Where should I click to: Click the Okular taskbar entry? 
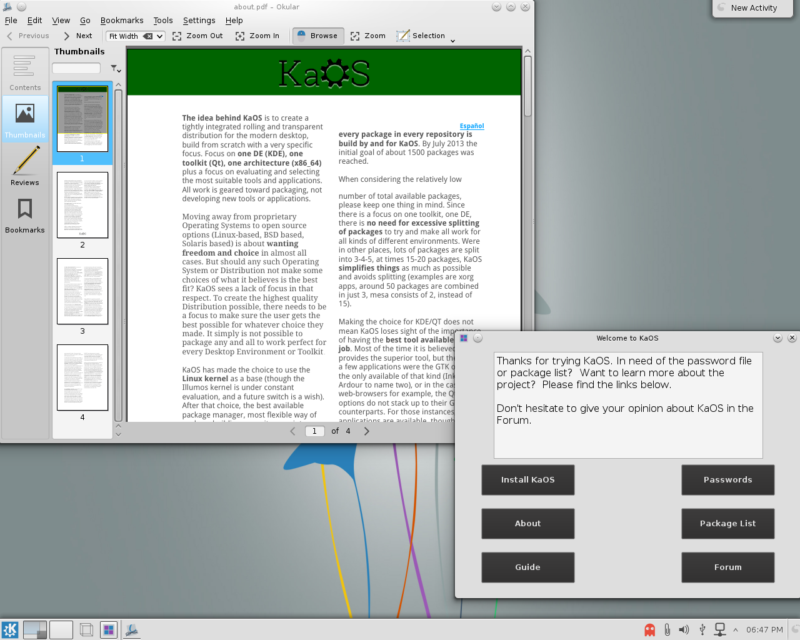tap(132, 630)
